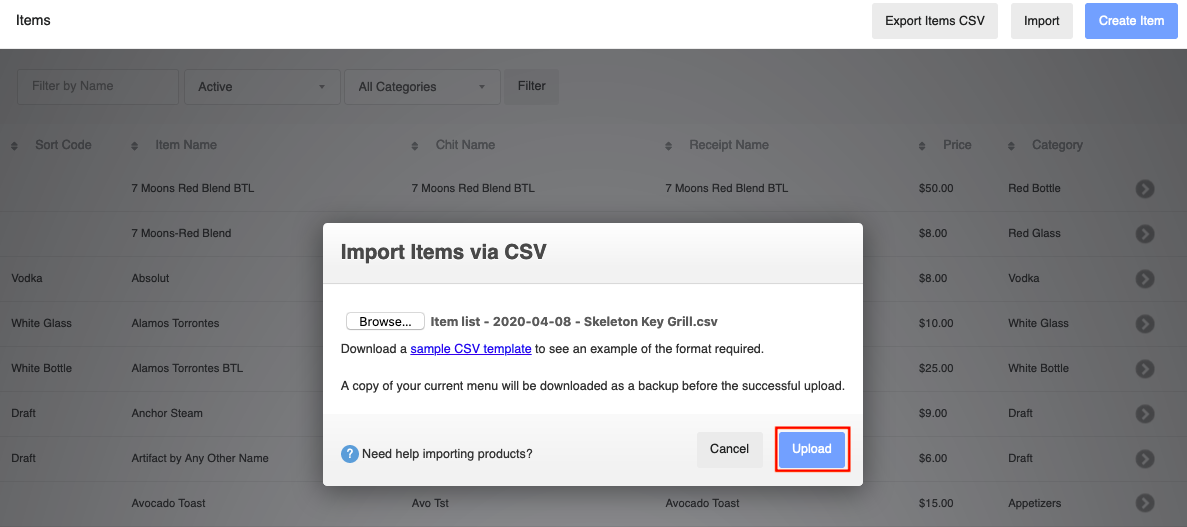Click sort arrows beside Price header
Viewport: 1187px width, 527px height.
pos(922,145)
